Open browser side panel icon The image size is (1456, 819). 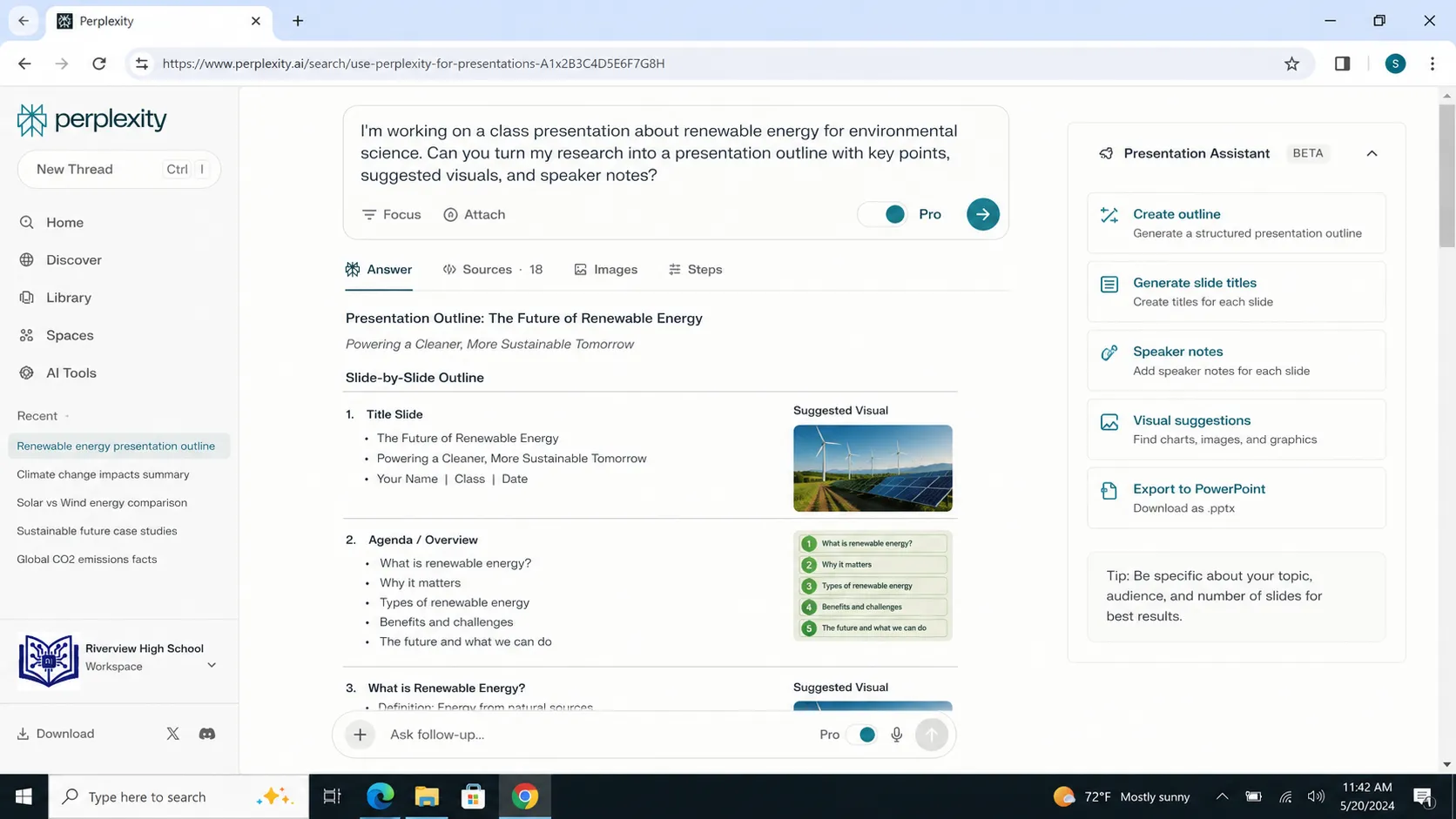click(x=1342, y=64)
